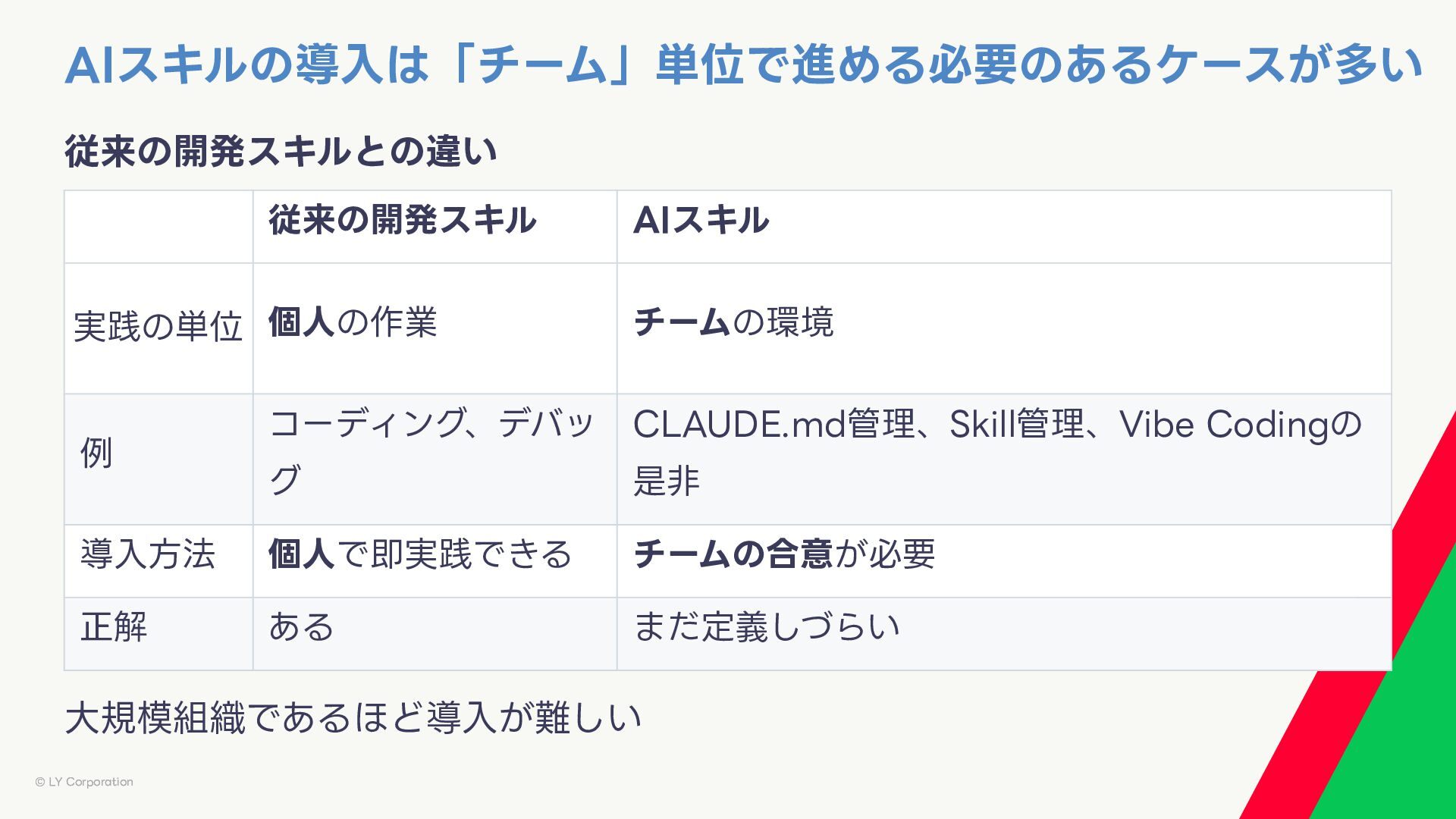Click the slide title about AIスキルの導入
Image resolution: width=1456 pixels, height=819 pixels.
coord(743,64)
